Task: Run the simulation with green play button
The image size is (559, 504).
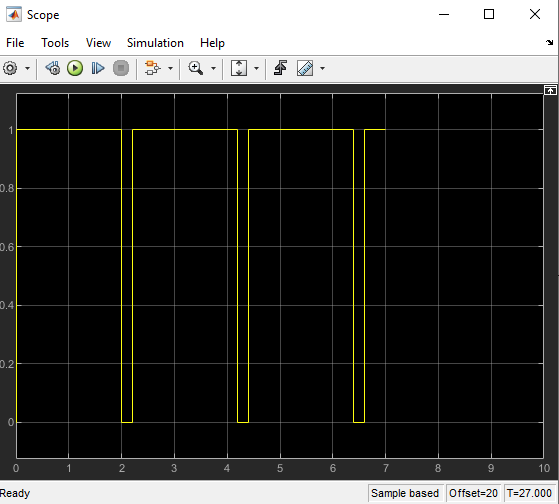Action: (x=75, y=68)
